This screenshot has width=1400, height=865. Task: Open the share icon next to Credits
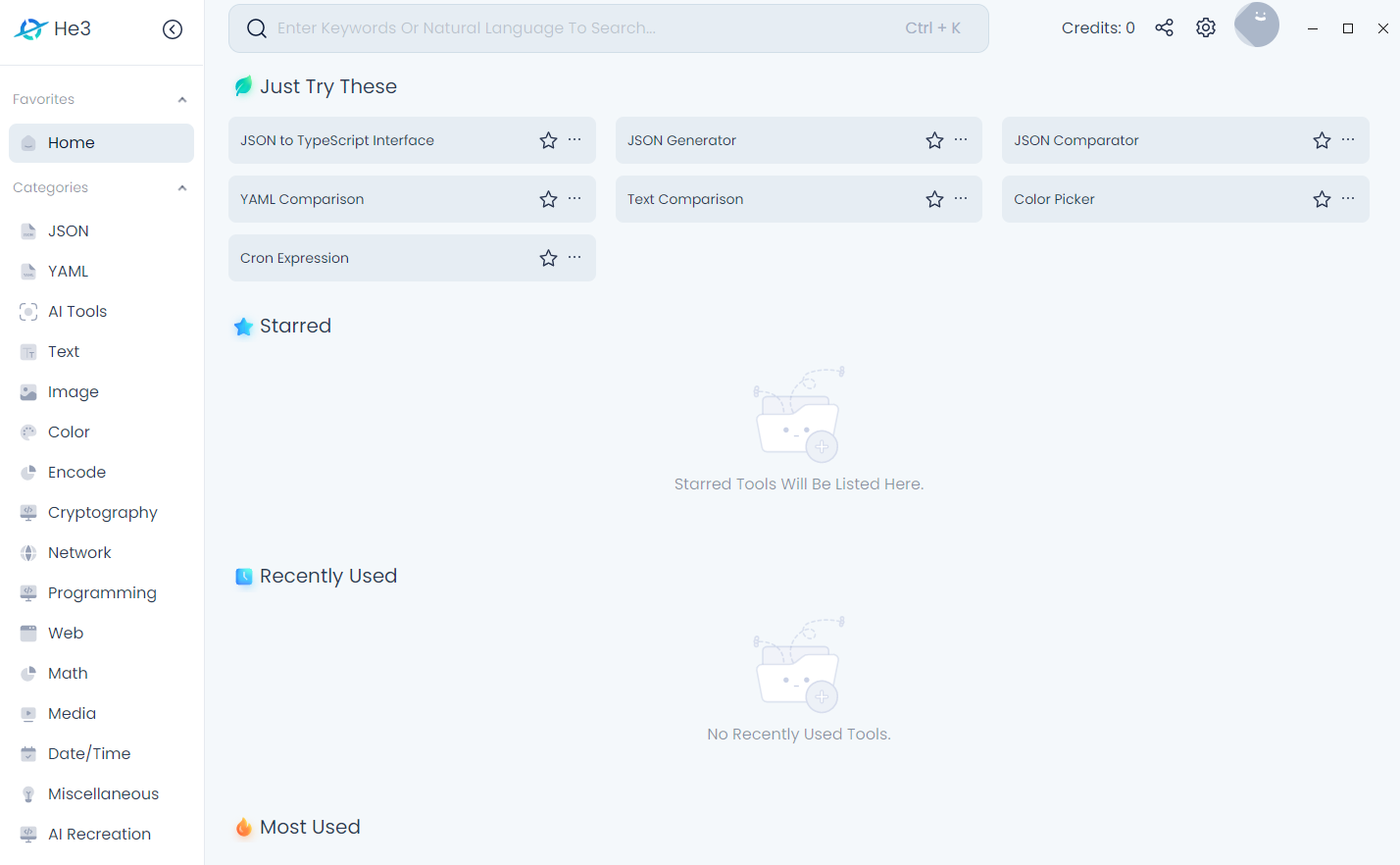click(1164, 27)
